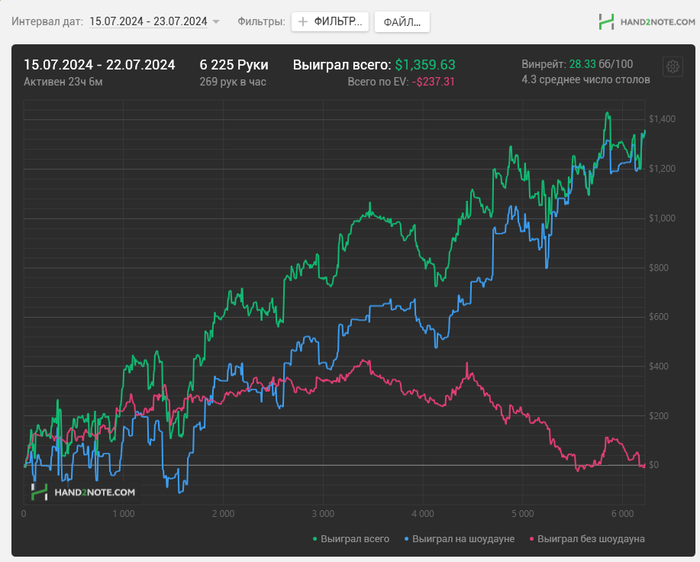The height and width of the screenshot is (562, 700).
Task: Click the 4.3 среднее число столов text
Action: tap(586, 79)
